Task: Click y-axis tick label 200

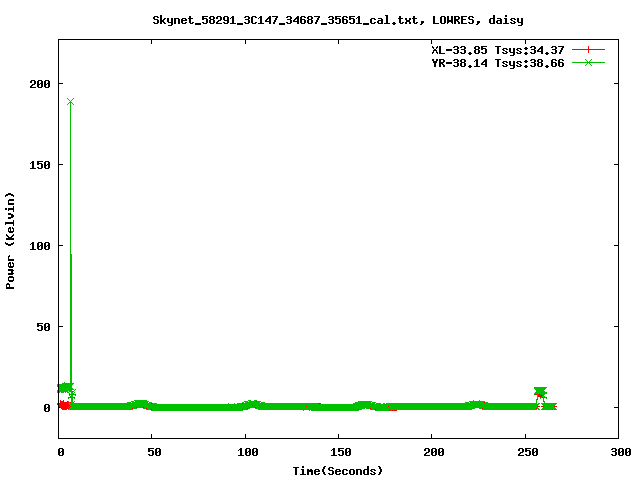Action: pos(40,84)
